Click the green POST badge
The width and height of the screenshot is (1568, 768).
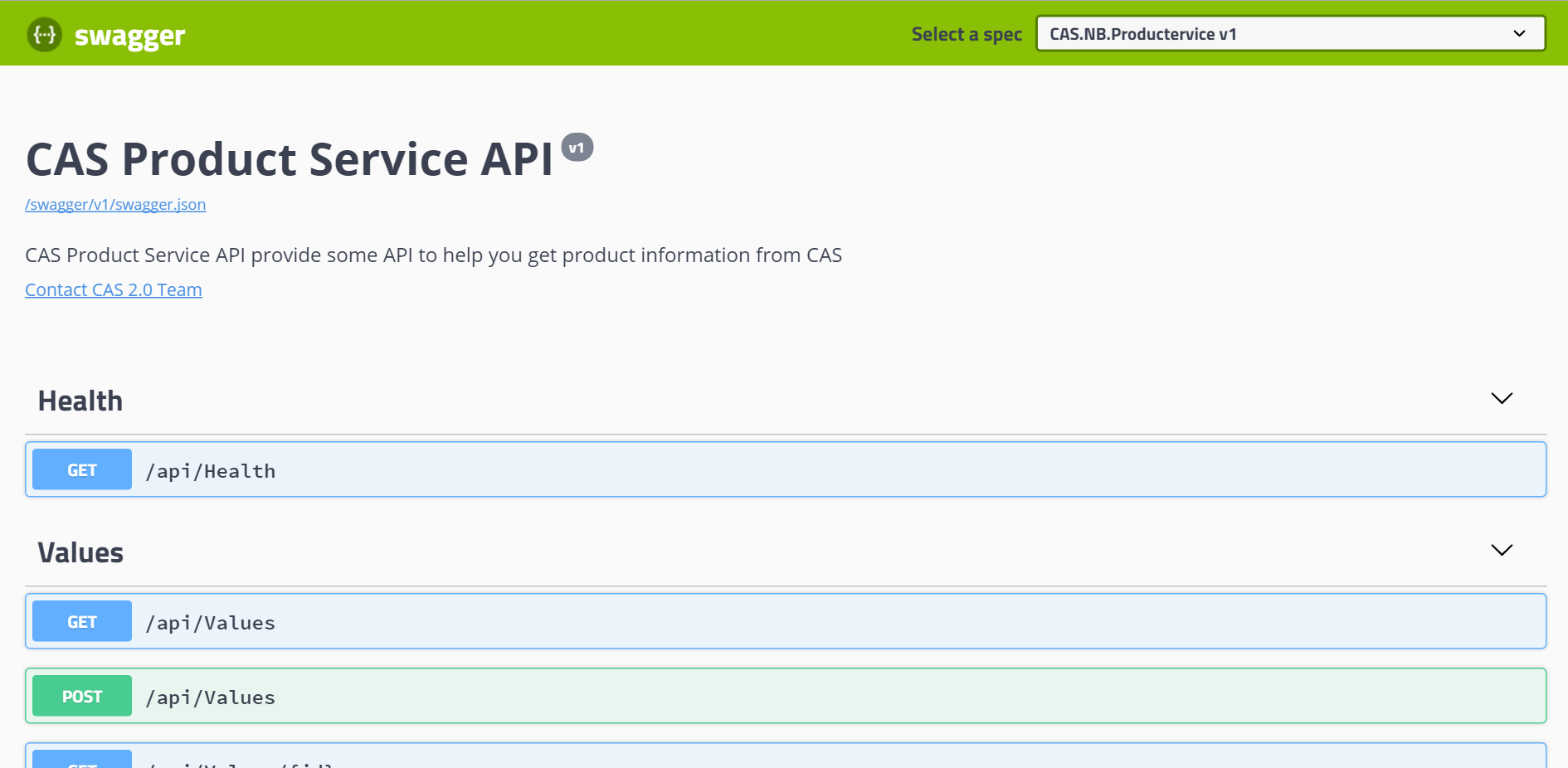(x=82, y=697)
